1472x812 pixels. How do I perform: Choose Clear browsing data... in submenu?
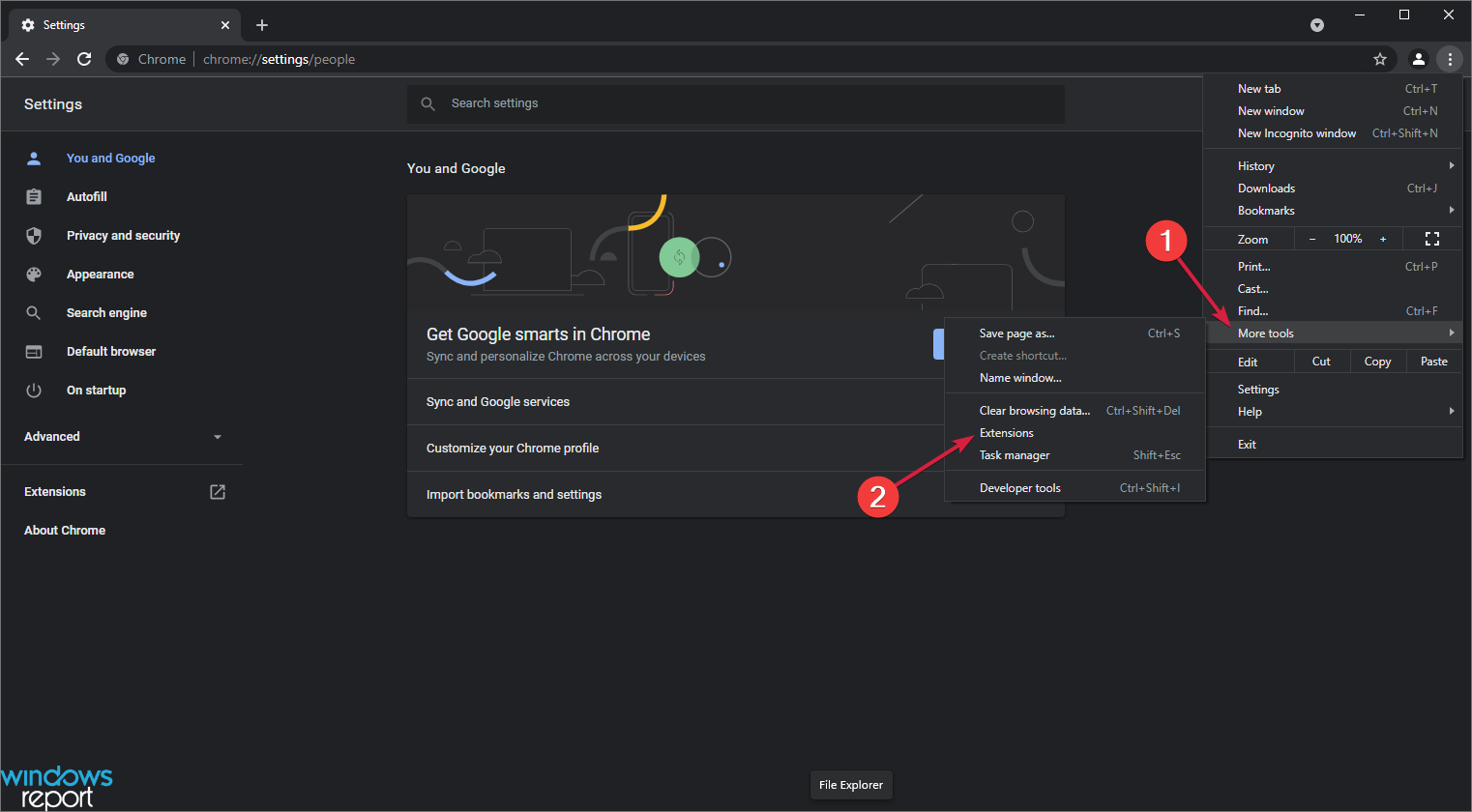pyautogui.click(x=1075, y=411)
